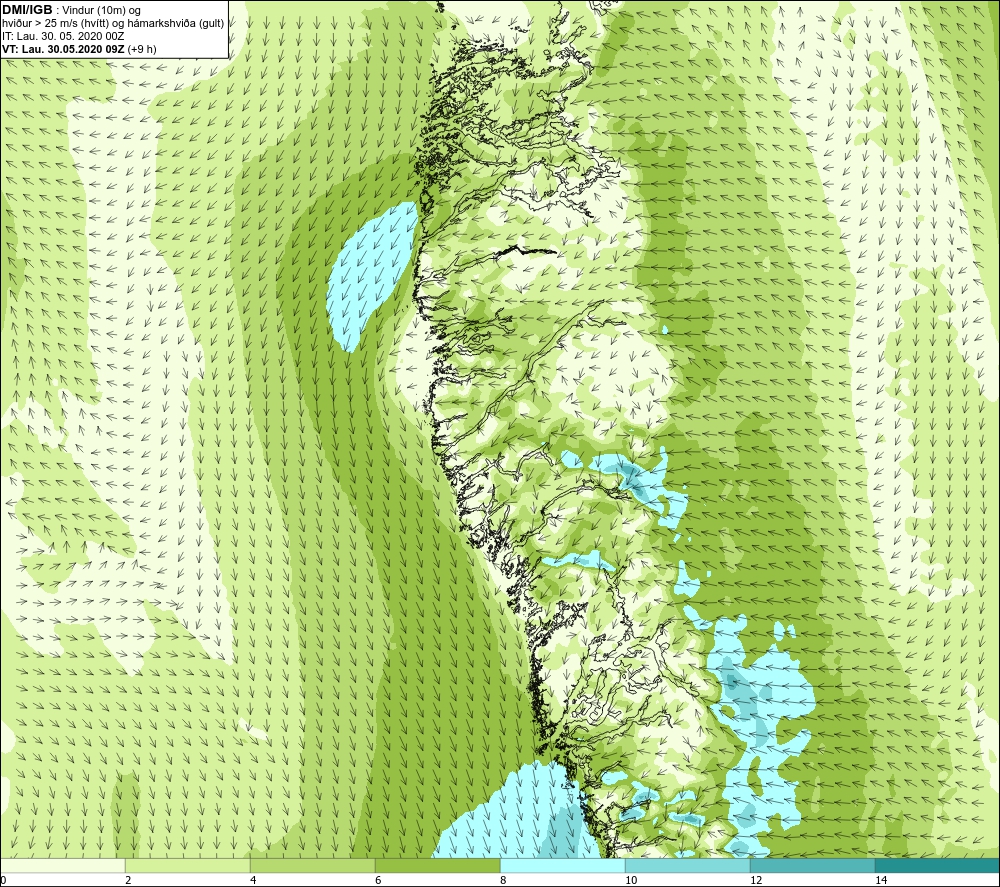Click the '(+9 h)' forecast offset text
This screenshot has width=1000, height=887.
142,49
